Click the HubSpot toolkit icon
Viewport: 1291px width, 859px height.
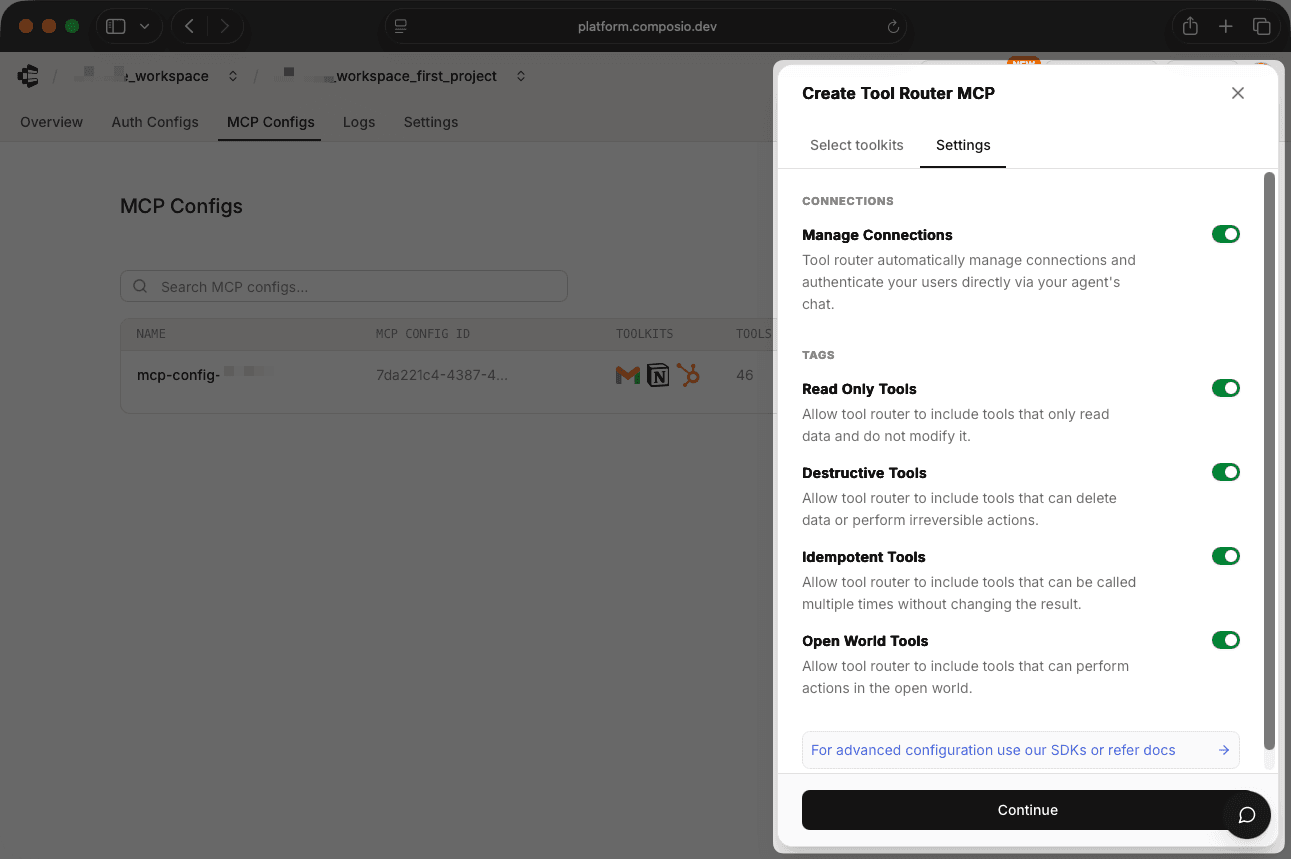689,375
